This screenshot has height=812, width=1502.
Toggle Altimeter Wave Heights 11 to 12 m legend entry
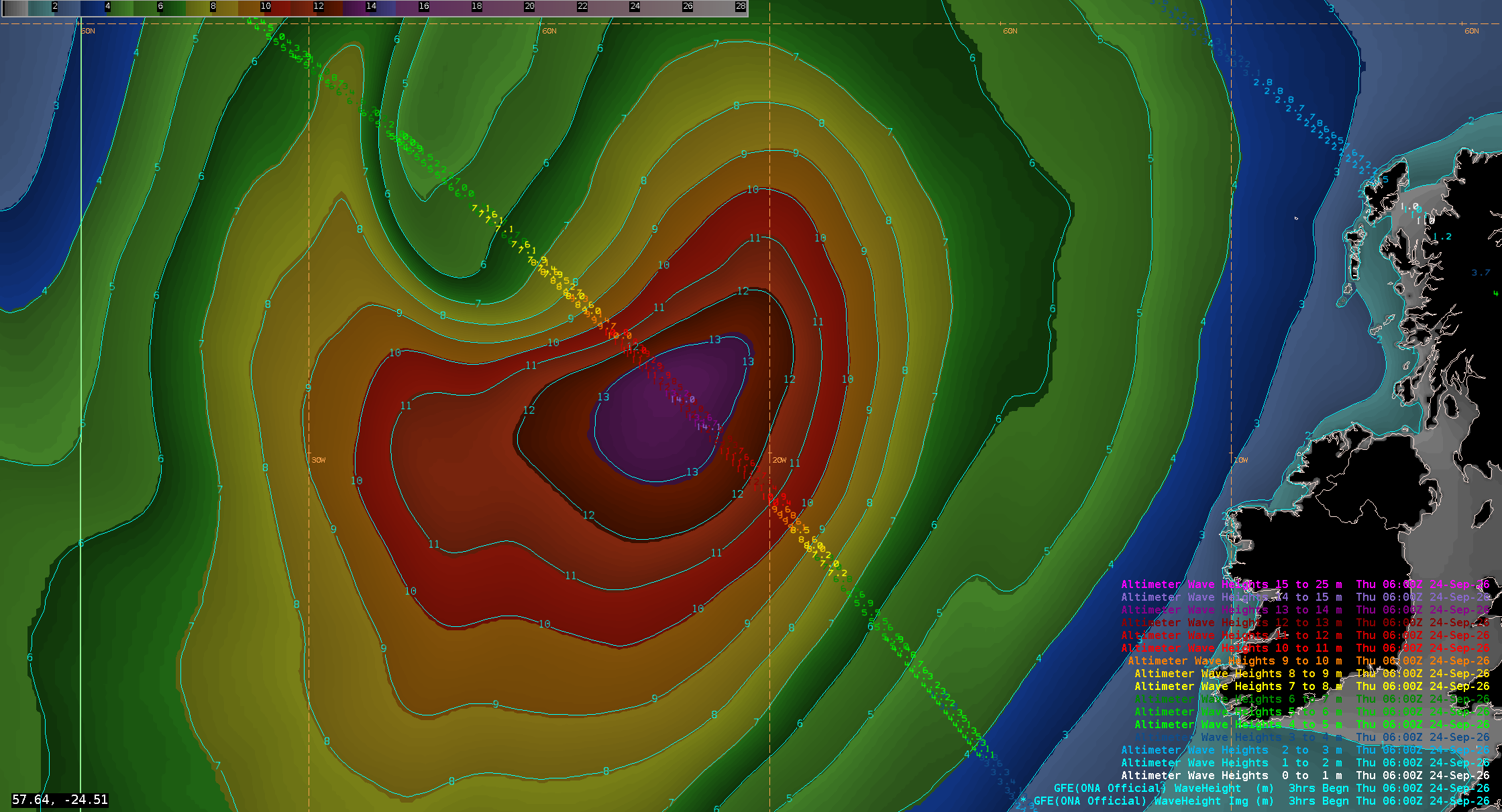coord(1305,635)
